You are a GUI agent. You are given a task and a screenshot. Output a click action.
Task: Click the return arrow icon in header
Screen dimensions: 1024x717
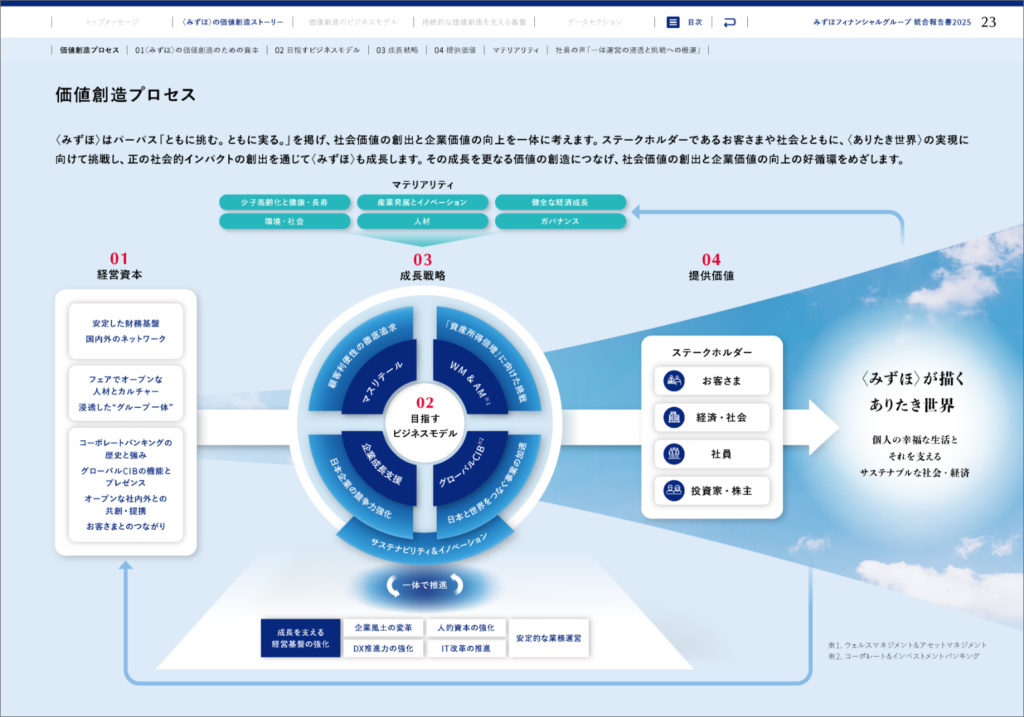coord(729,21)
